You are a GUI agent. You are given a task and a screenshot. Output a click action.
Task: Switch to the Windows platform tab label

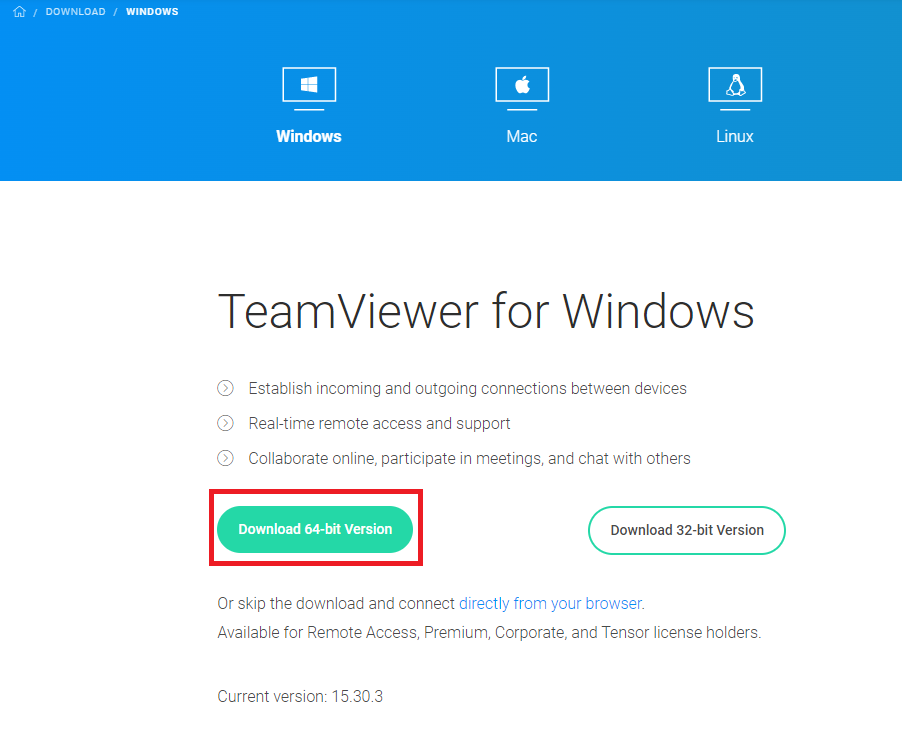tap(309, 136)
